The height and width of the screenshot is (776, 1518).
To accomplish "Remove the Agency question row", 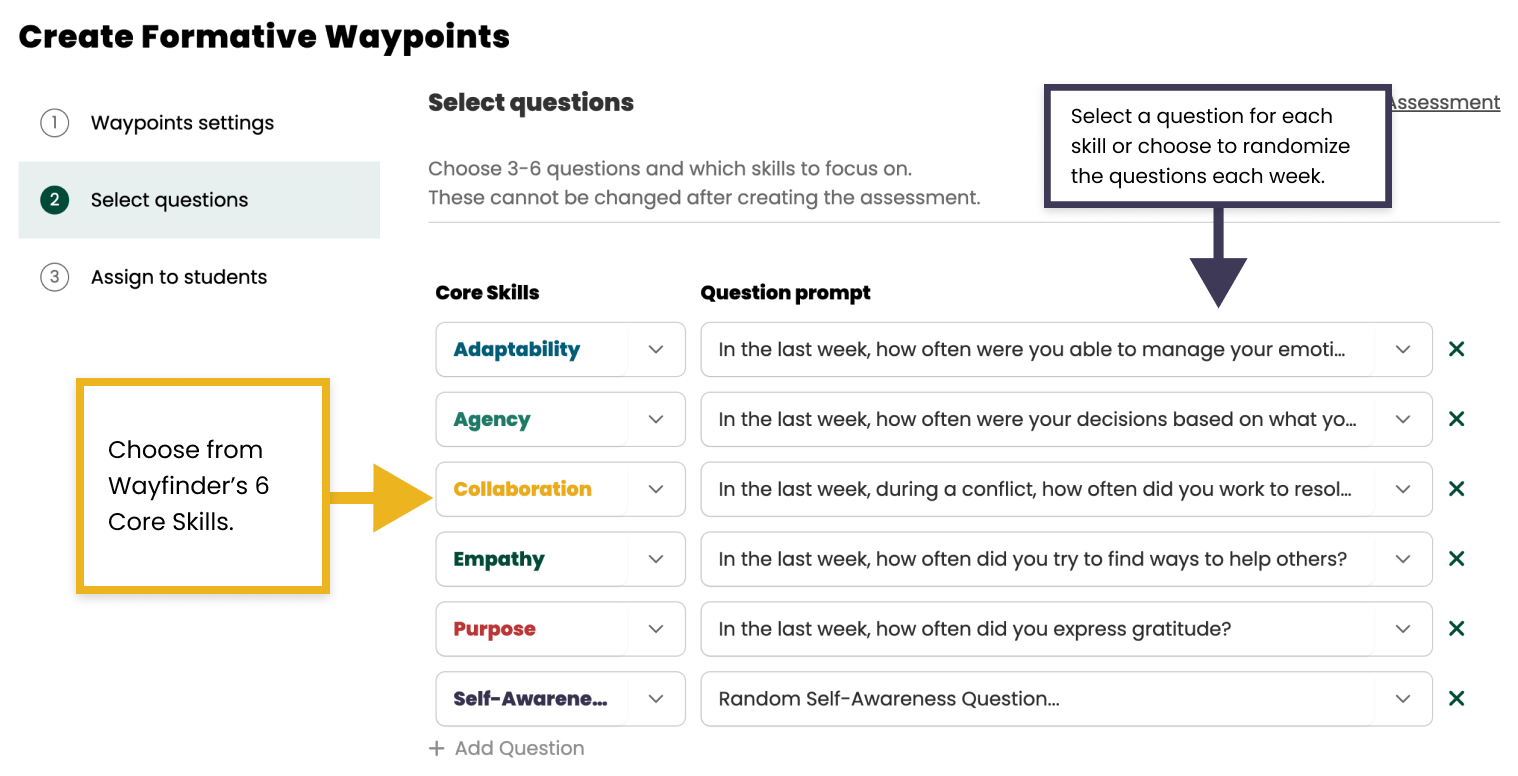I will [1457, 419].
